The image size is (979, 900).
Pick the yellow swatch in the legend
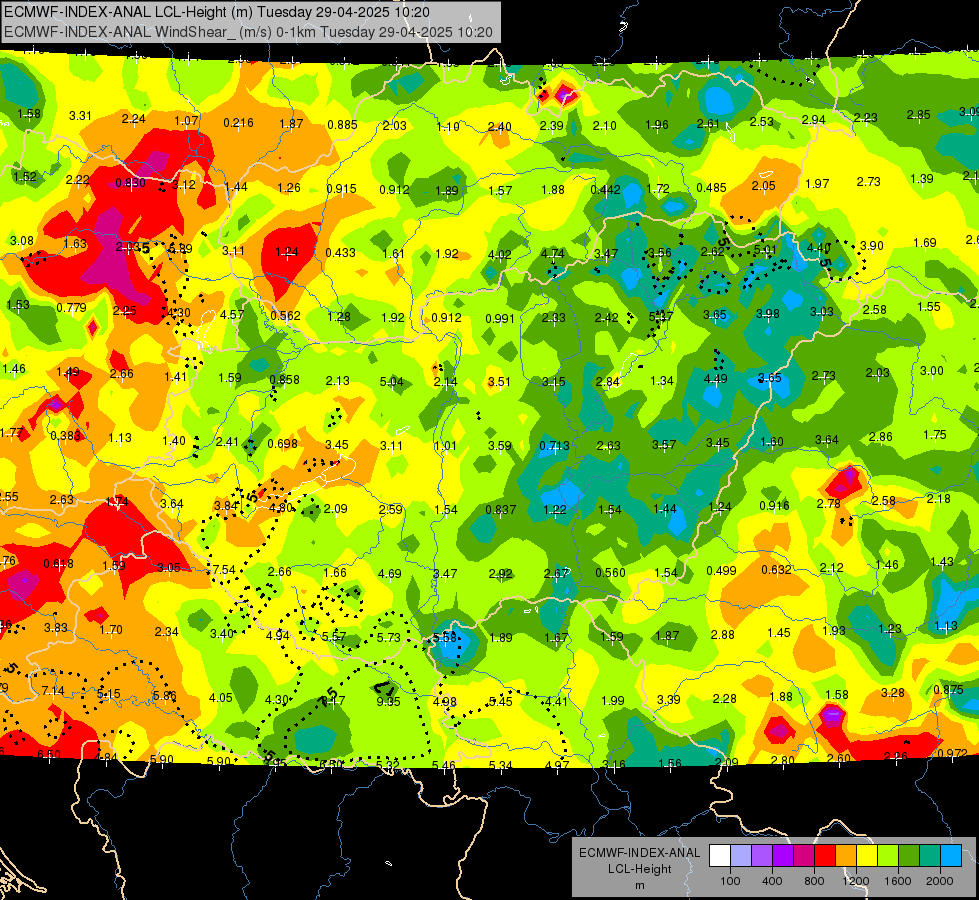(x=867, y=855)
